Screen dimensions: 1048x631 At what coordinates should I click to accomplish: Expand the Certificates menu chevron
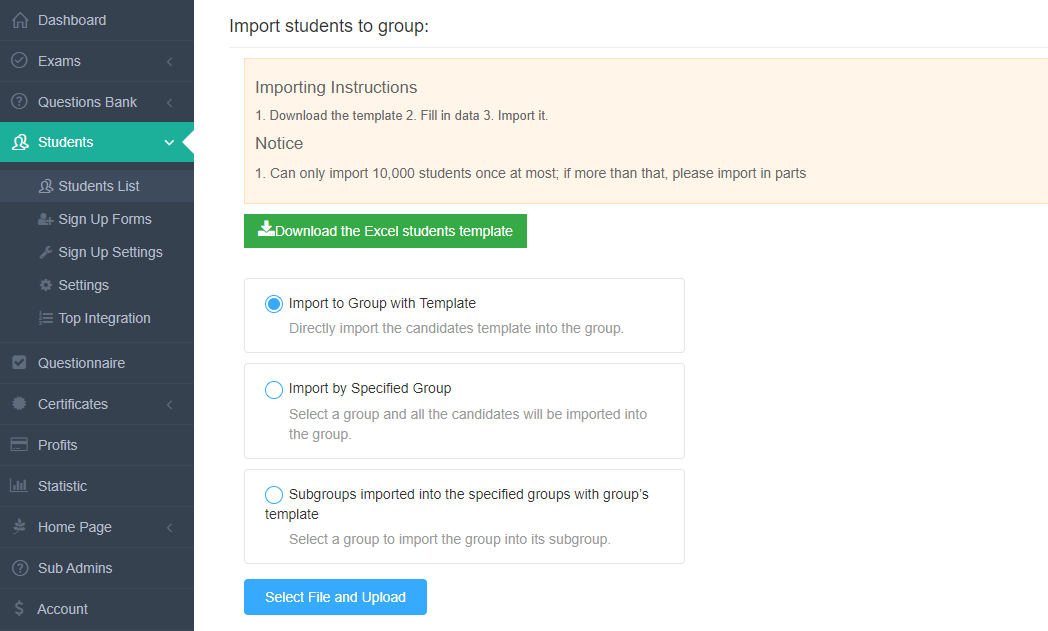(x=170, y=404)
